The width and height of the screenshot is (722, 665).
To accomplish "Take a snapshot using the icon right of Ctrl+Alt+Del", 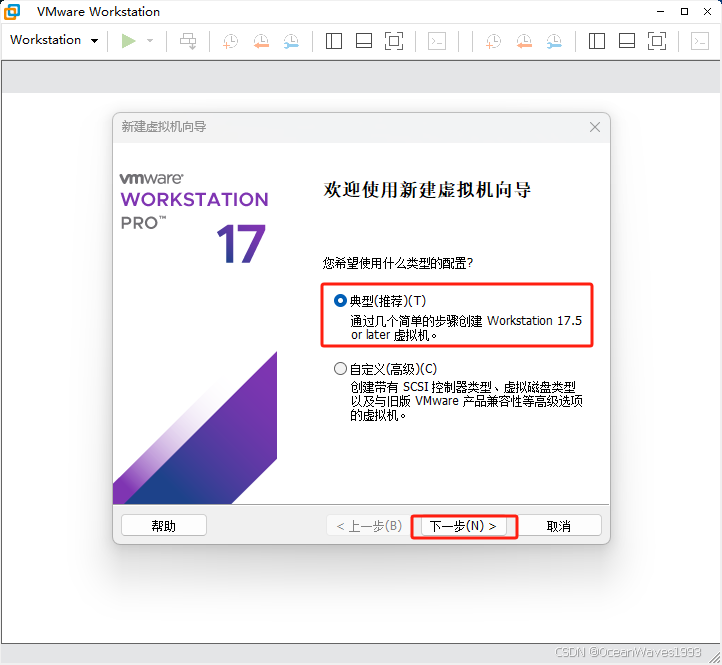I will 230,41.
